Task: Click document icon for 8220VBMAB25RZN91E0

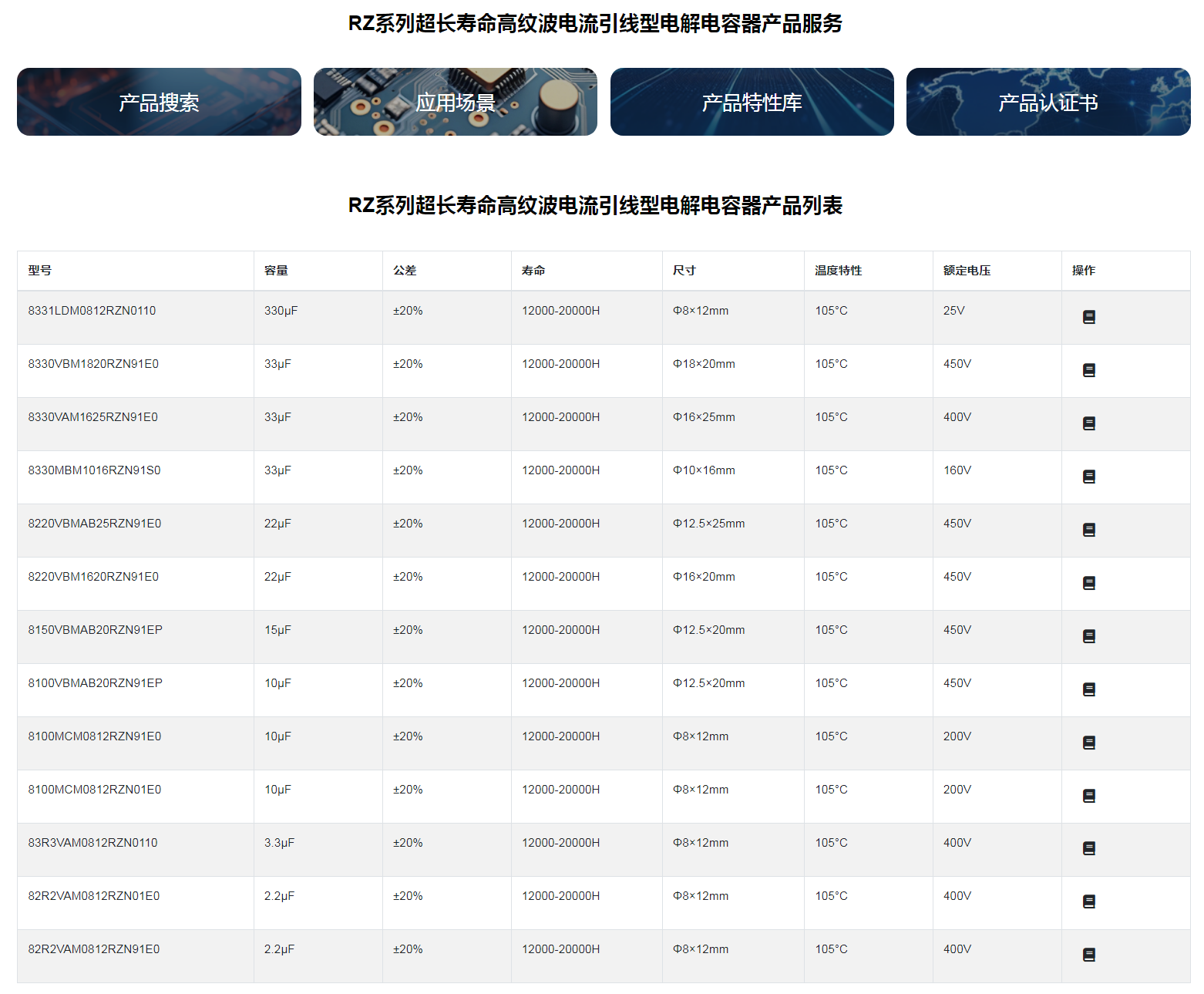Action: click(1088, 530)
